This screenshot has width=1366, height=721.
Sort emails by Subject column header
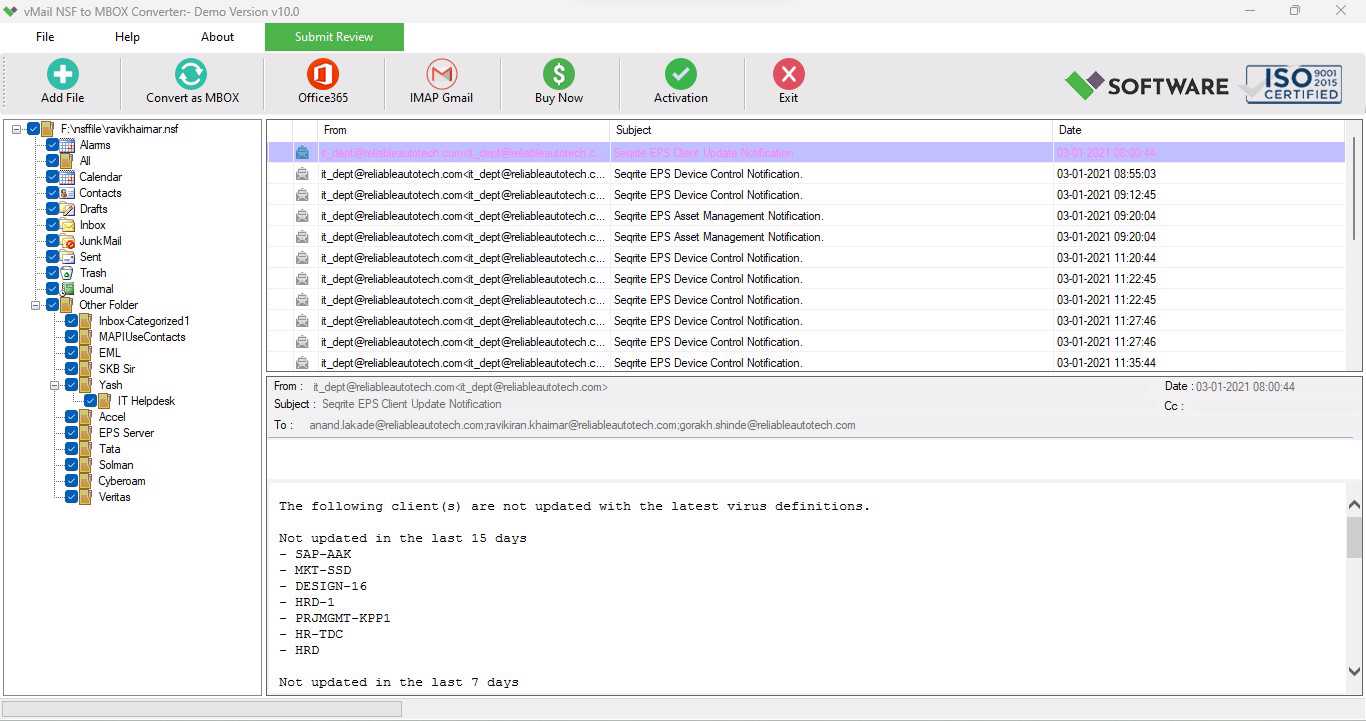[831, 130]
